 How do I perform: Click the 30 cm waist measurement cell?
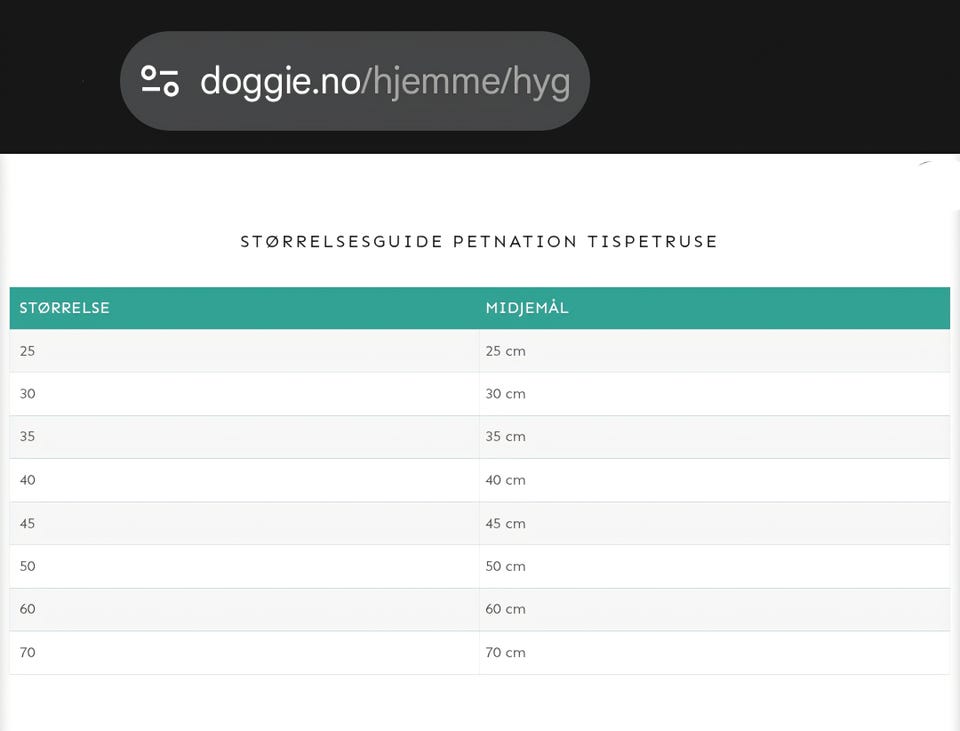(x=505, y=394)
